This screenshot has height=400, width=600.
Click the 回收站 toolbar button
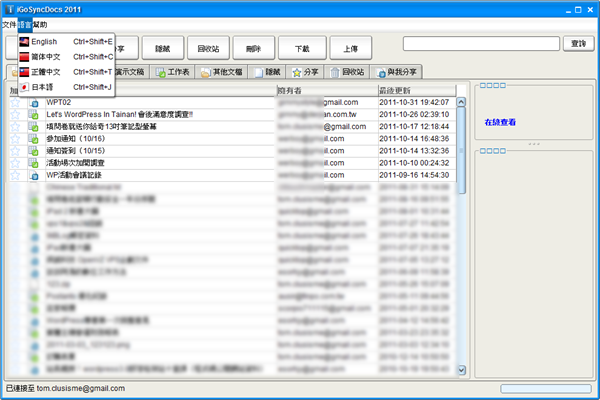(x=208, y=48)
